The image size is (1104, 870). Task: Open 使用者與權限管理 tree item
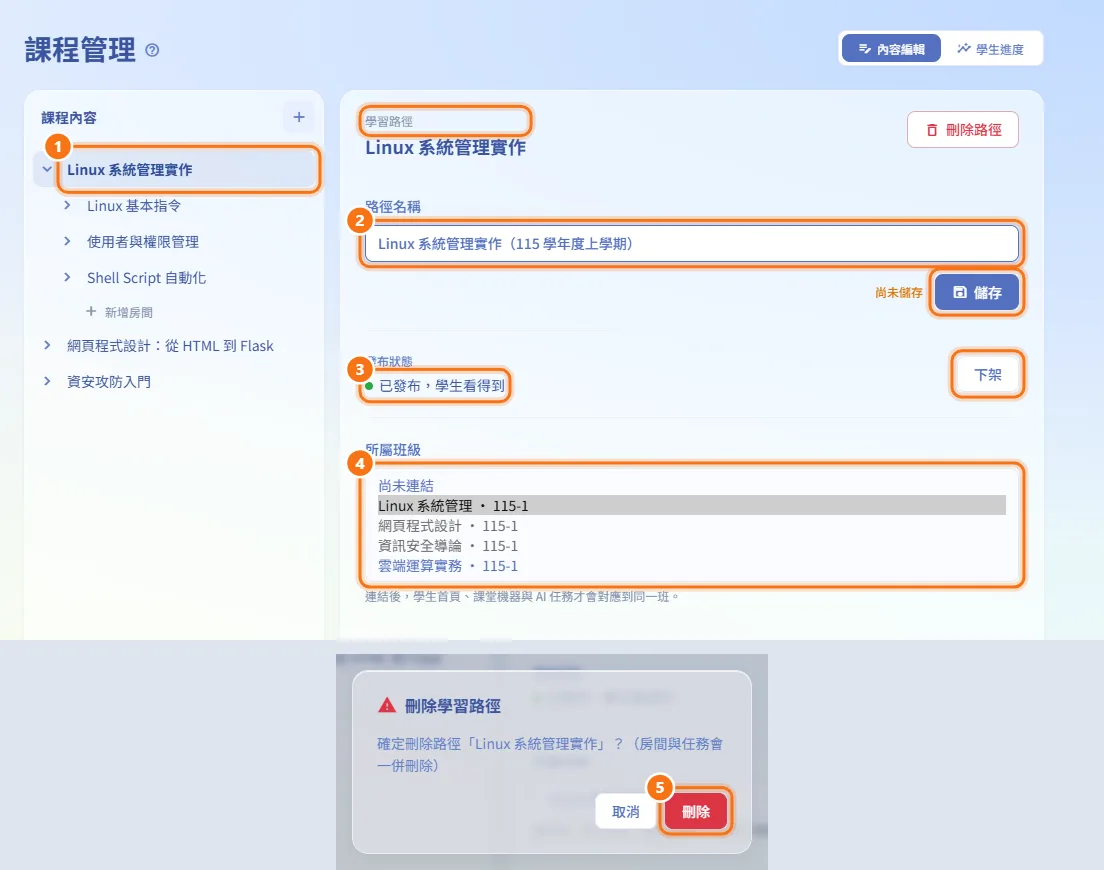click(143, 241)
